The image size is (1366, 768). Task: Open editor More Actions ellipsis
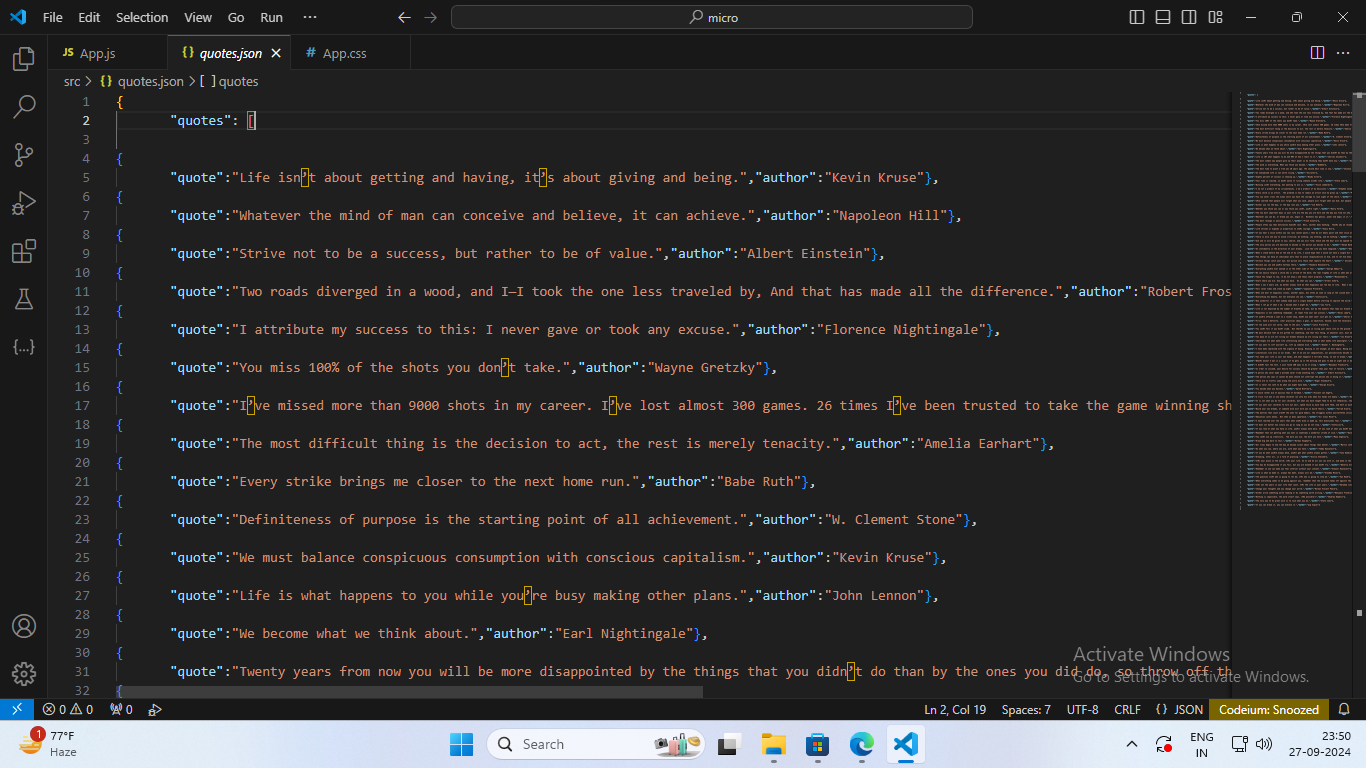1345,53
